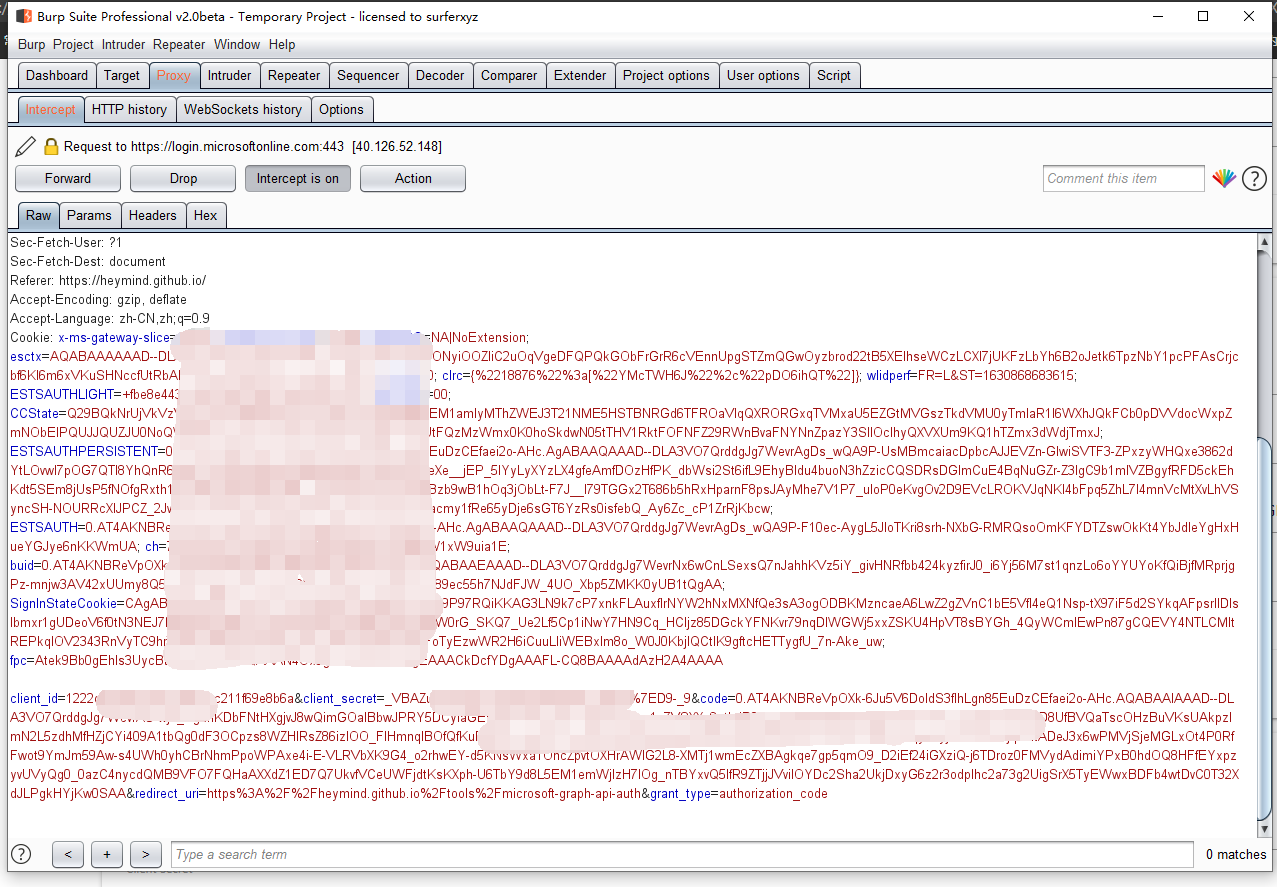Click the Accept-Encoding header line

coord(98,299)
